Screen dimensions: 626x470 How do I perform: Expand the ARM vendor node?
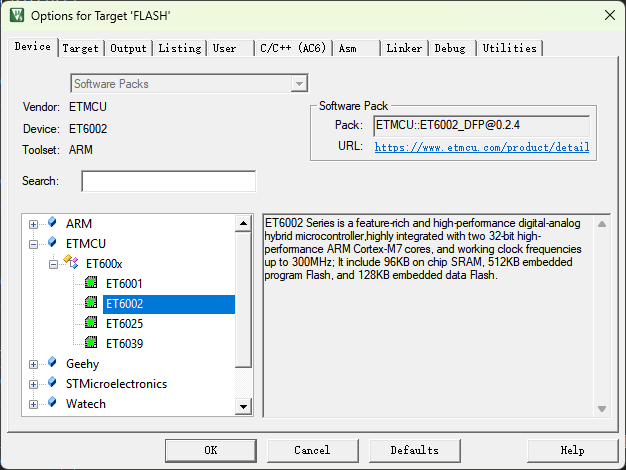34,224
